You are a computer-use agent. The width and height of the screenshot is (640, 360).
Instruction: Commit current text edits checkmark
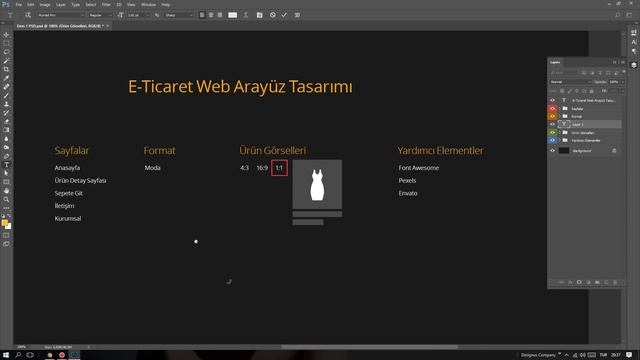point(284,15)
